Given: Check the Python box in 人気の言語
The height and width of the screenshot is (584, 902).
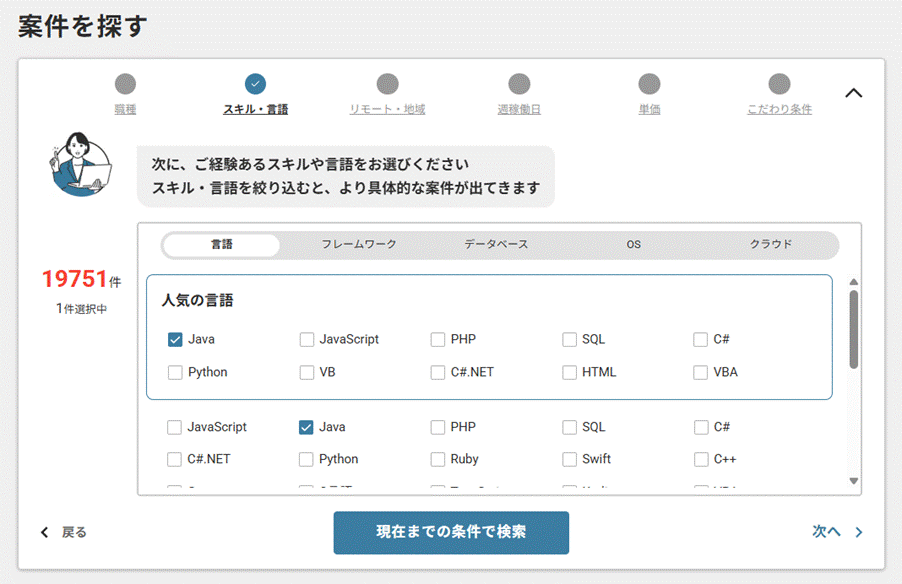Looking at the screenshot, I should [175, 372].
